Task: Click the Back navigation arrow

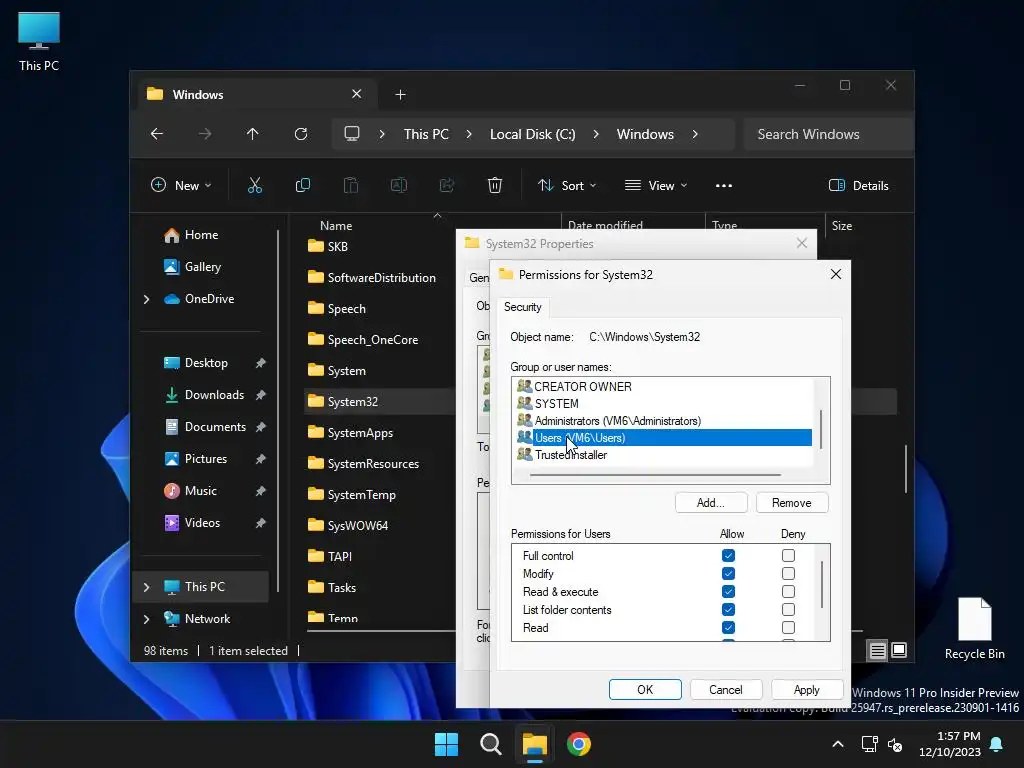Action: click(157, 134)
